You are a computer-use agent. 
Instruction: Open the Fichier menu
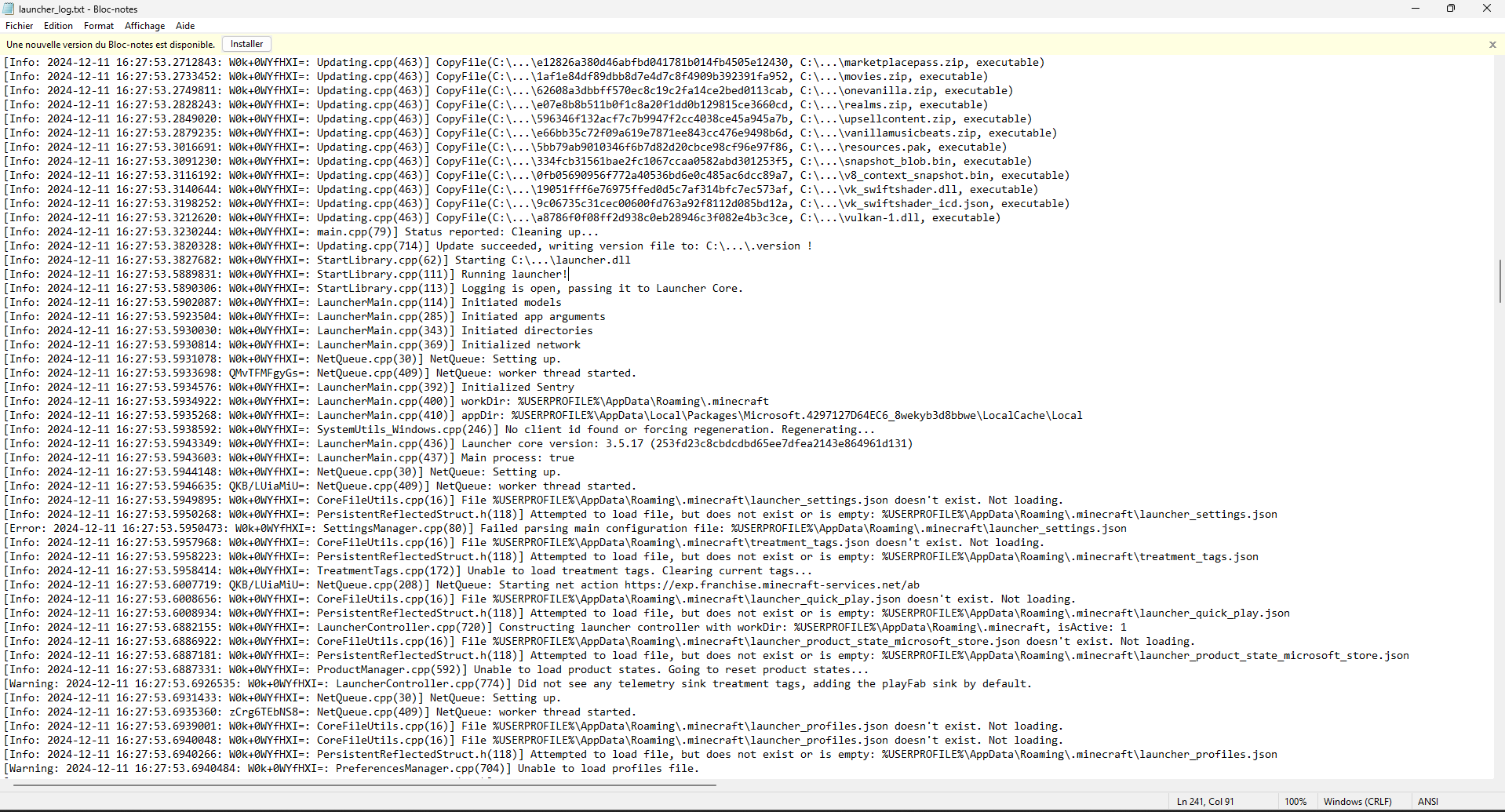[19, 26]
